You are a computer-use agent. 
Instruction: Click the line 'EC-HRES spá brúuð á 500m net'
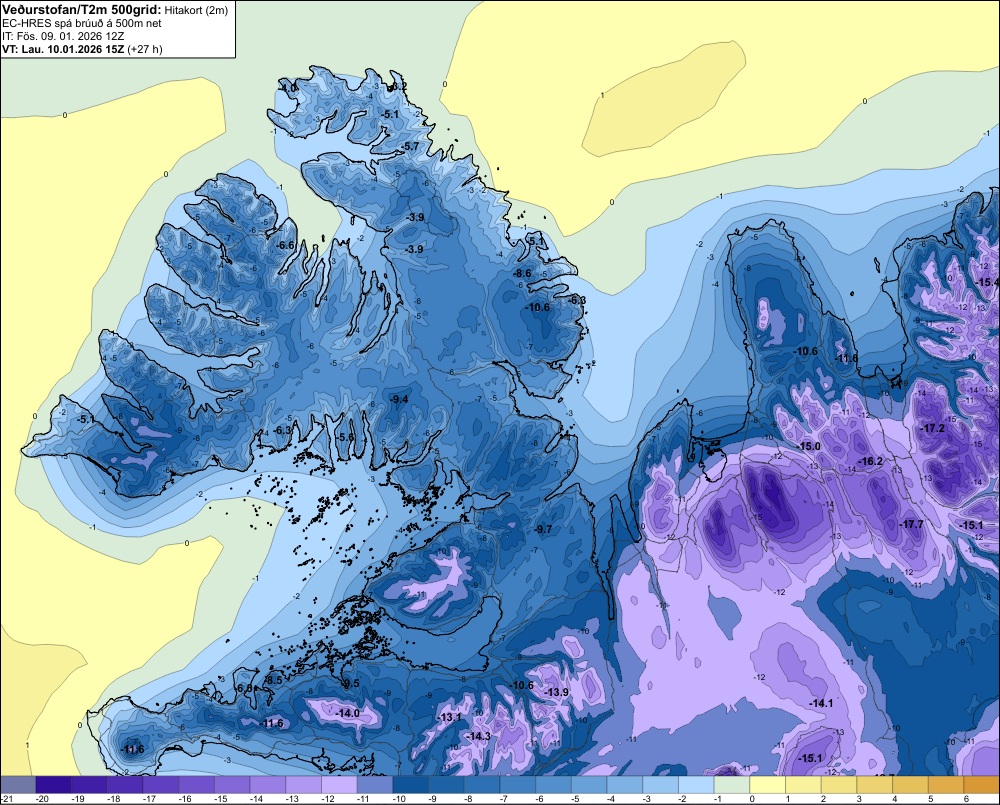(x=82, y=23)
